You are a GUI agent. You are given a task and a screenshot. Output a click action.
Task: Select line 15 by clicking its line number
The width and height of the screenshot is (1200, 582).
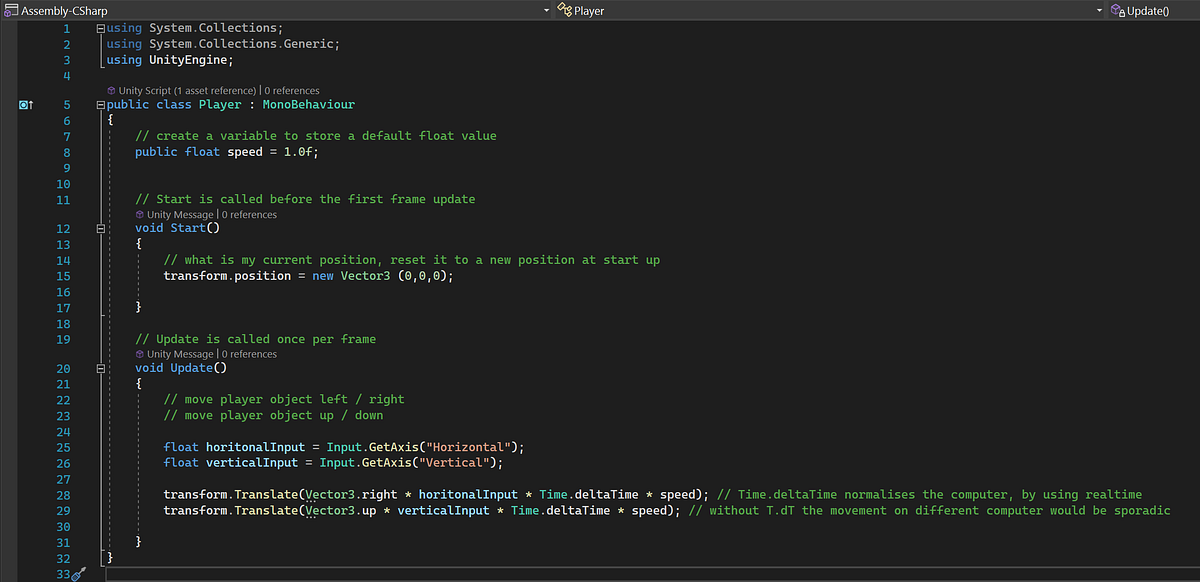click(63, 275)
